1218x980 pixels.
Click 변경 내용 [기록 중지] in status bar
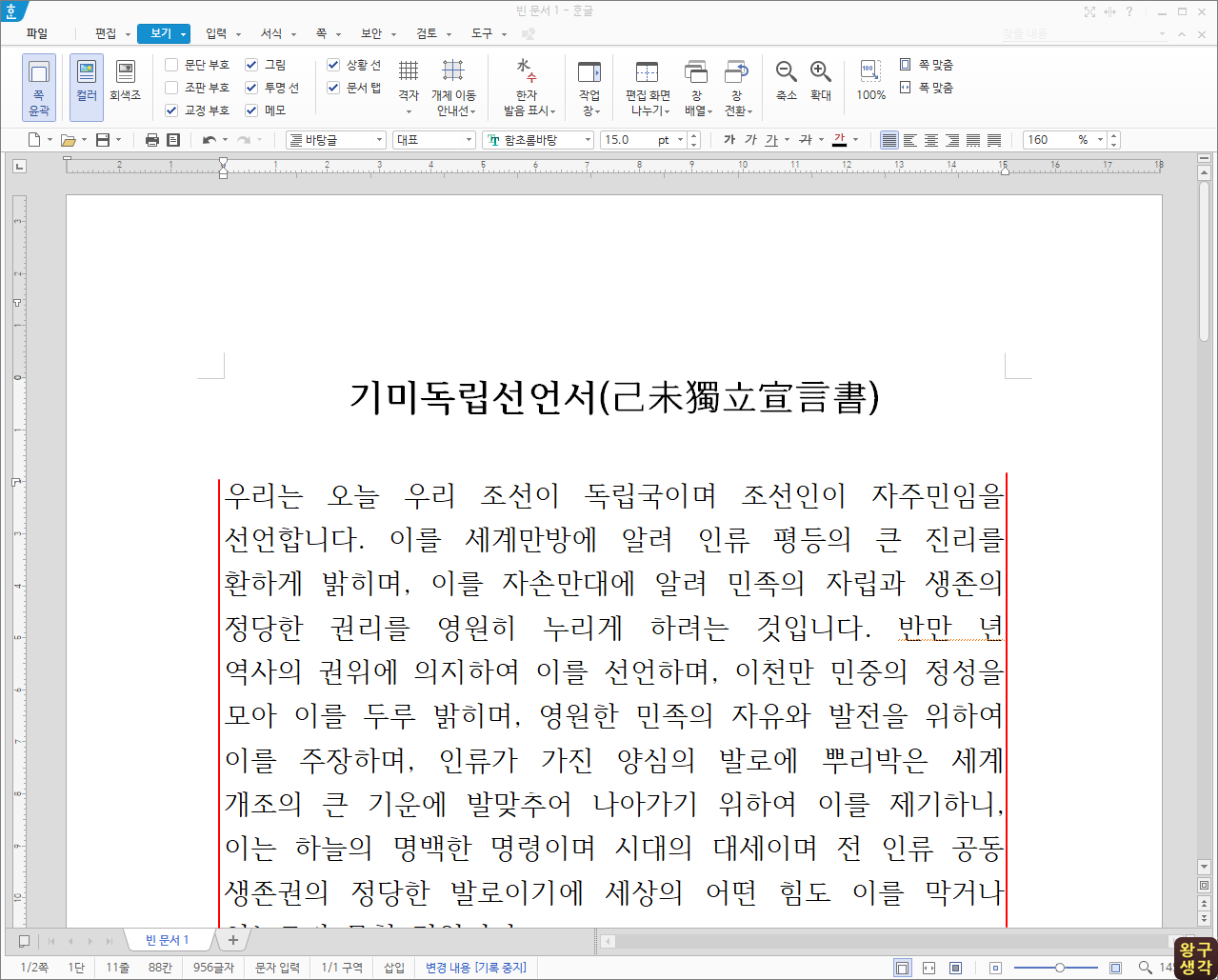point(476,968)
